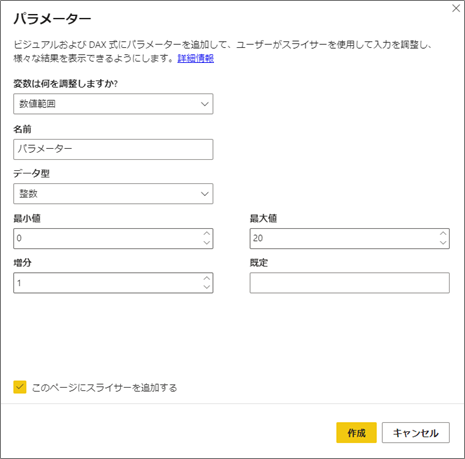Expand the データ型 dropdown showing 整数
The width and height of the screenshot is (465, 459).
(113, 194)
